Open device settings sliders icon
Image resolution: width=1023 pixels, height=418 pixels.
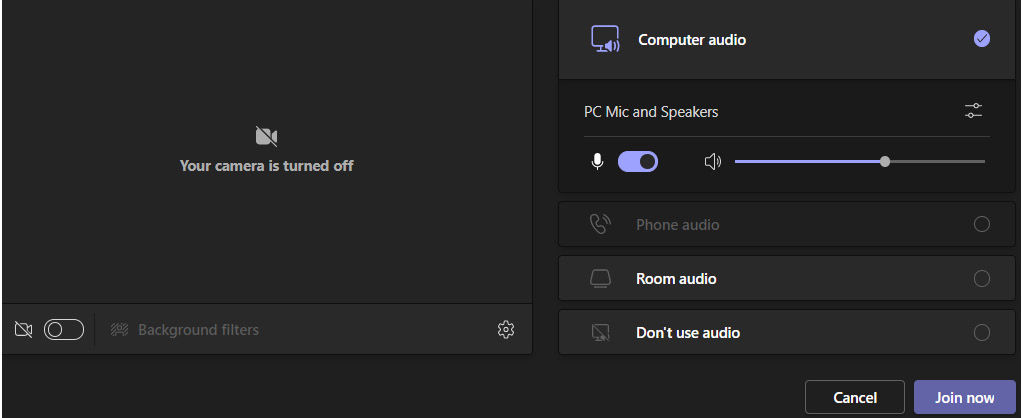point(973,111)
